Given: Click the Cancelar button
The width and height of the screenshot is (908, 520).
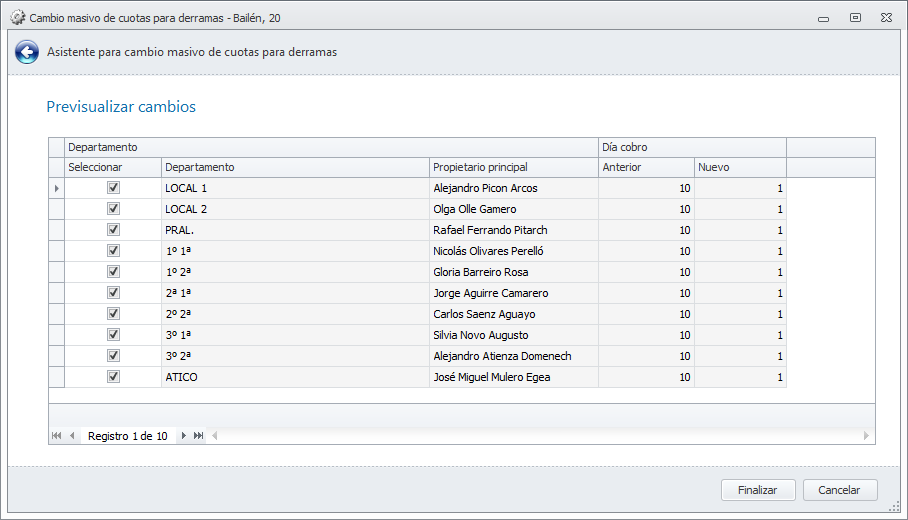Looking at the screenshot, I should click(840, 490).
